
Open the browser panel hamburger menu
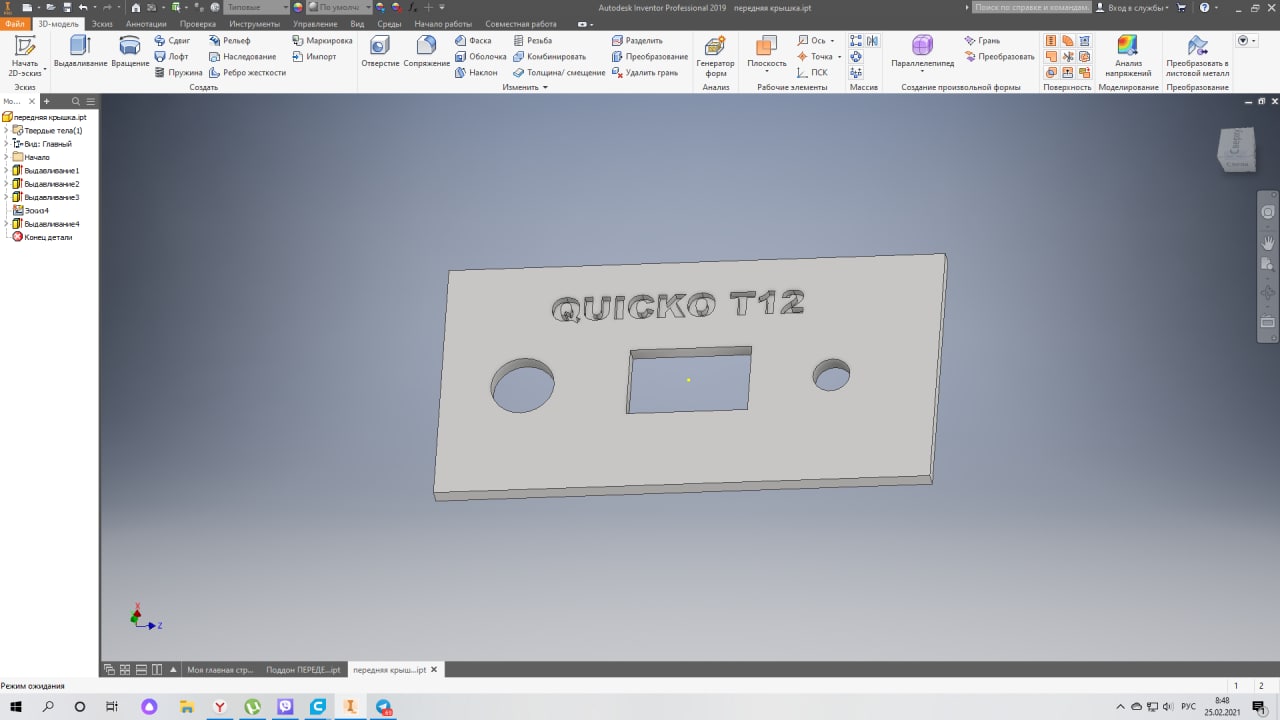91,102
